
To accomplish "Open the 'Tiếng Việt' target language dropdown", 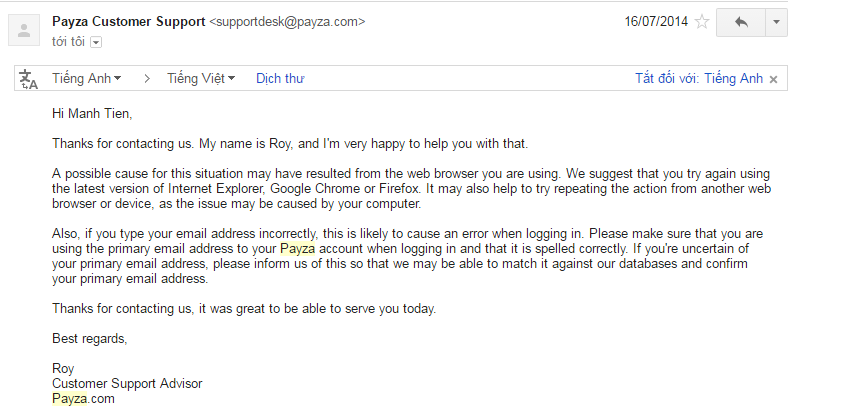I will (x=200, y=78).
